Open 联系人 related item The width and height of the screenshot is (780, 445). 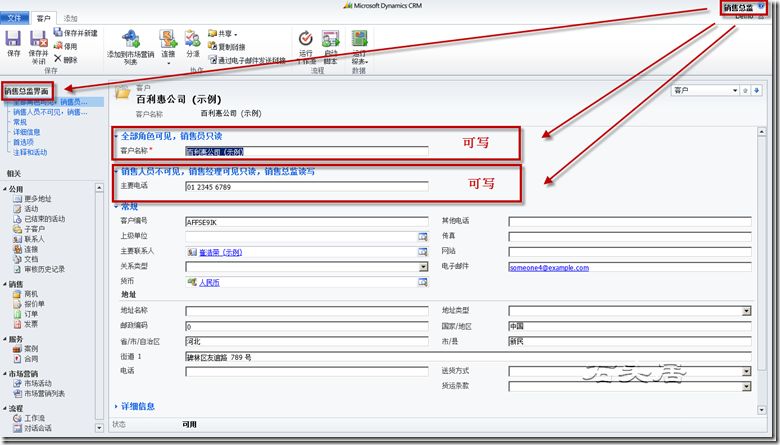tap(29, 239)
